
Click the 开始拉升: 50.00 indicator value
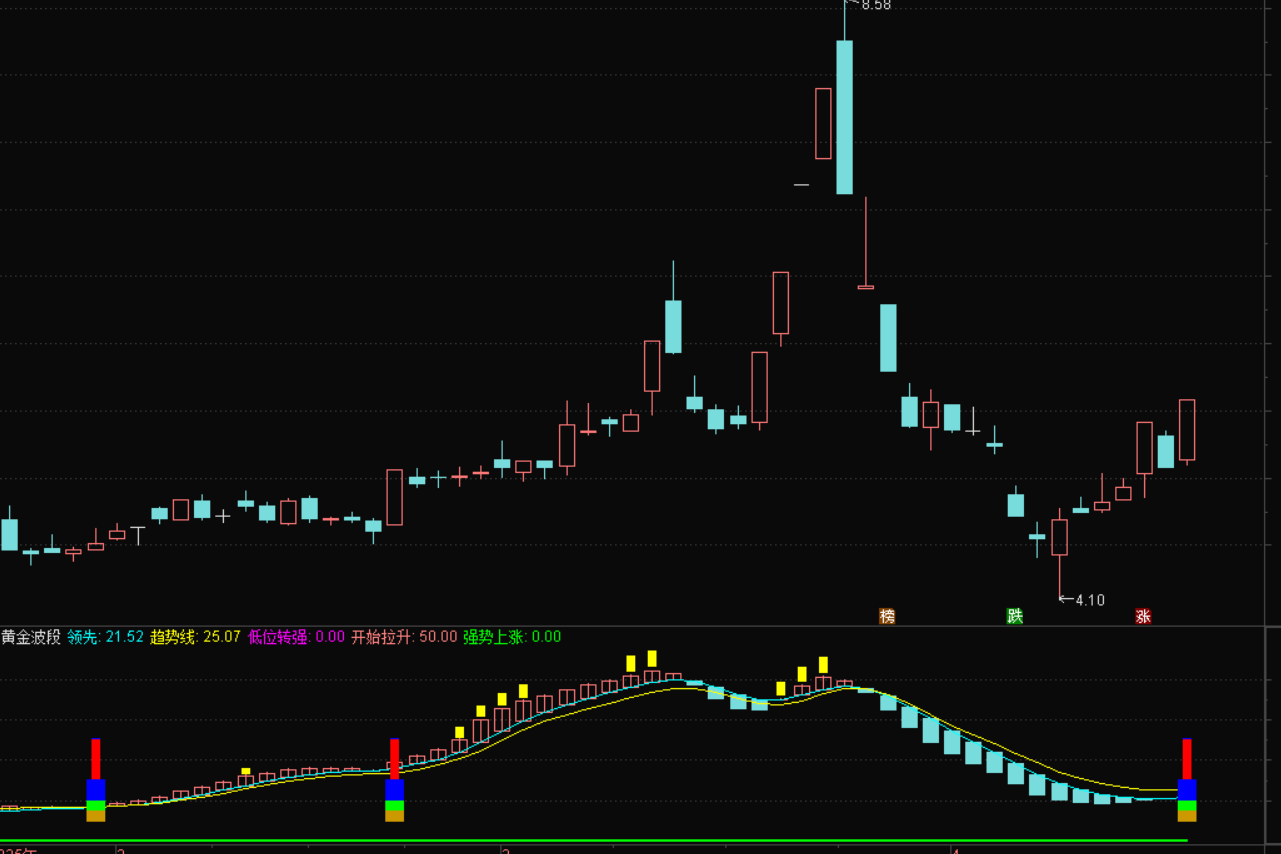point(404,637)
